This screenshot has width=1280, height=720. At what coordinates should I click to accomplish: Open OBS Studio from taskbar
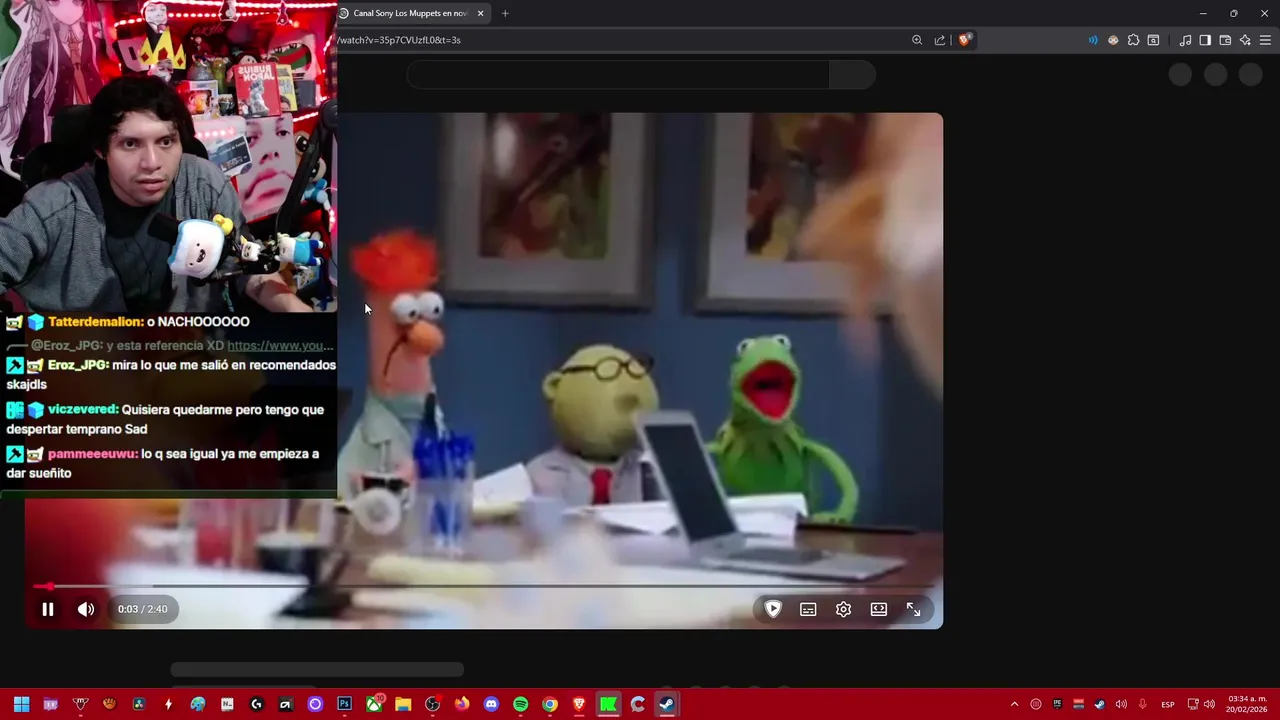coord(433,704)
